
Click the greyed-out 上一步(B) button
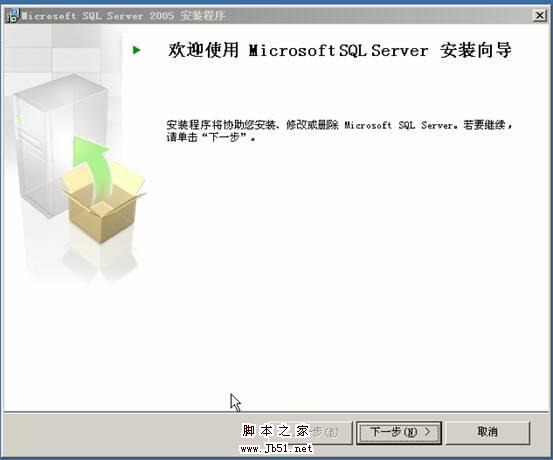[x=328, y=432]
